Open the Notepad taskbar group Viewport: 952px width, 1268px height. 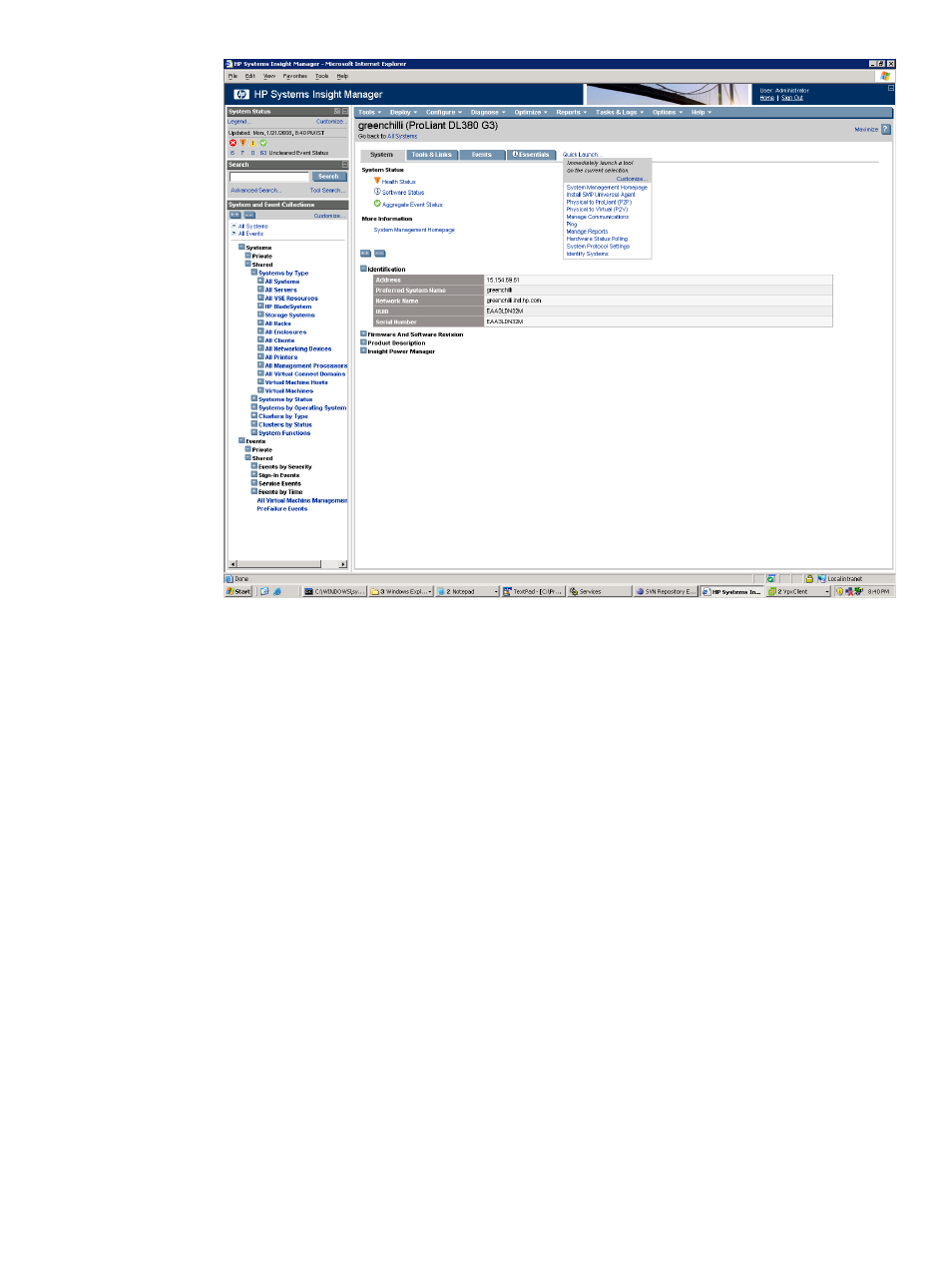click(x=467, y=591)
